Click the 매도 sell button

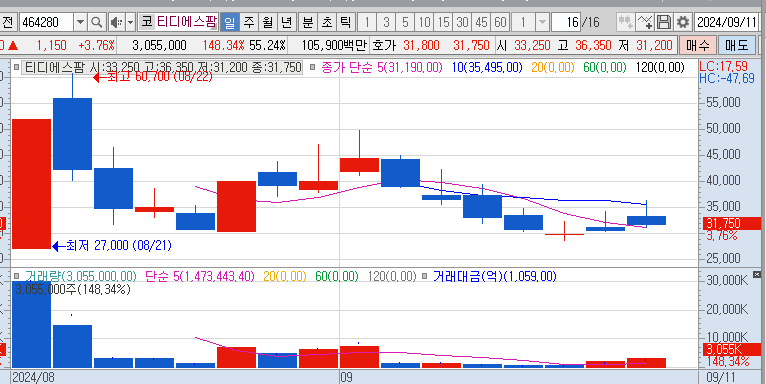pyautogui.click(x=737, y=45)
